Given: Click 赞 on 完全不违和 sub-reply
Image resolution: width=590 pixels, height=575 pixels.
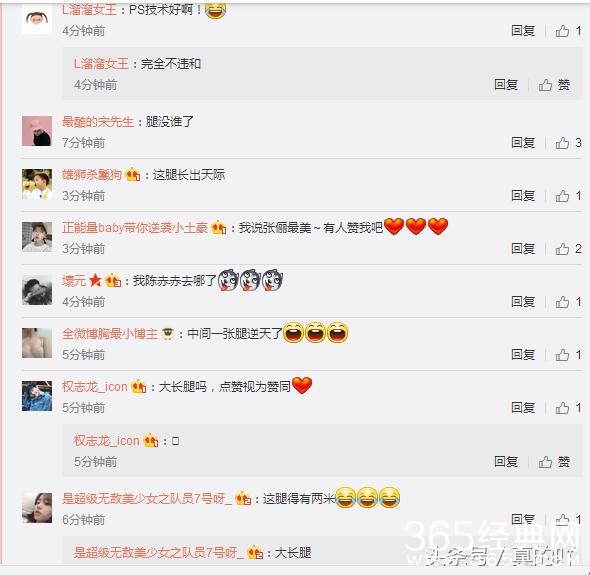Looking at the screenshot, I should point(554,85).
